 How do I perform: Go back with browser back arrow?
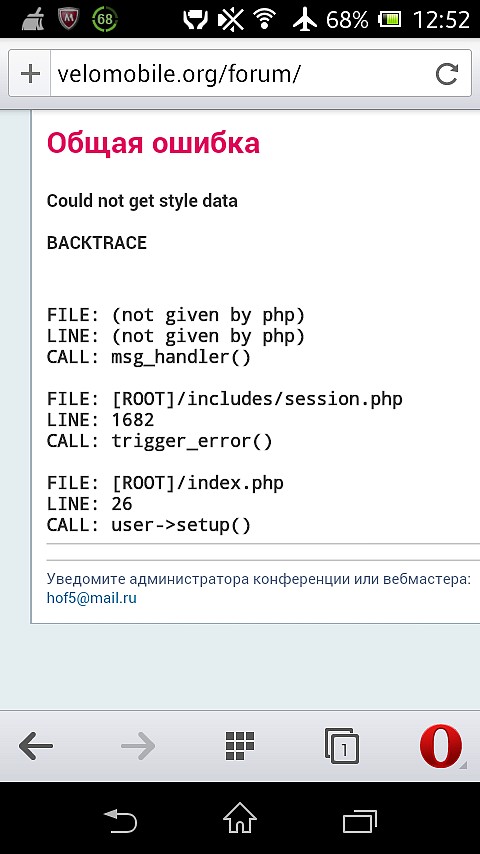click(36, 746)
